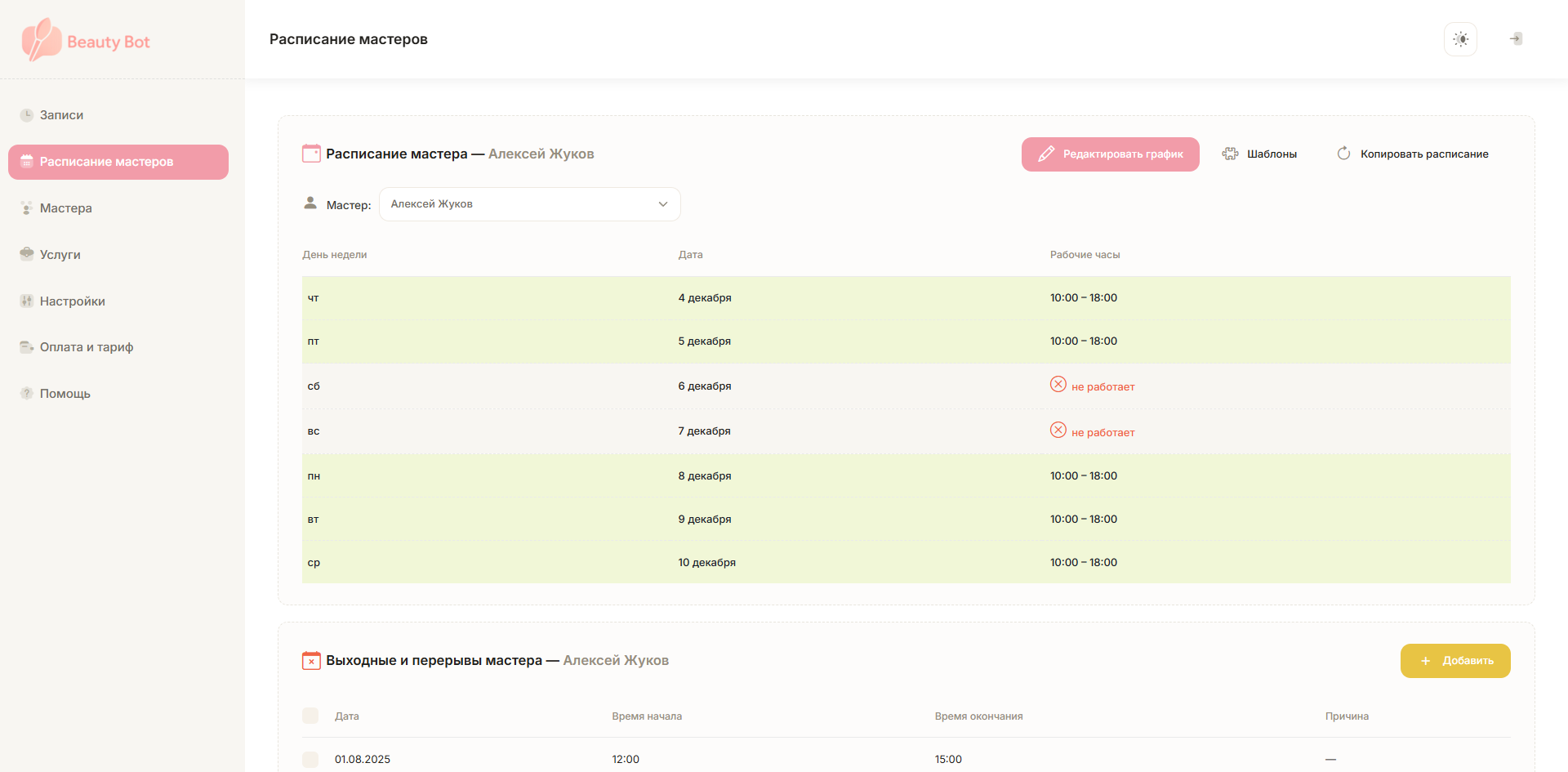
Task: Go to Услуги section in sidebar
Action: [60, 255]
